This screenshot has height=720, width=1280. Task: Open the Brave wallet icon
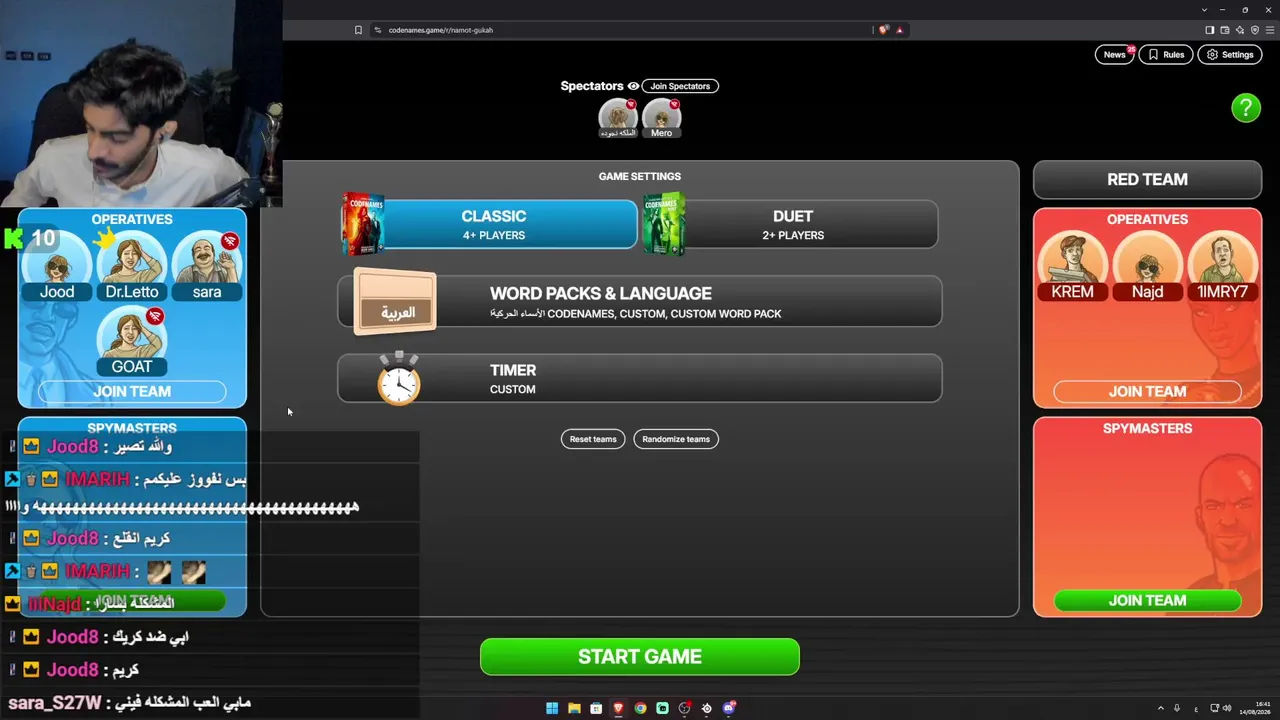1224,30
